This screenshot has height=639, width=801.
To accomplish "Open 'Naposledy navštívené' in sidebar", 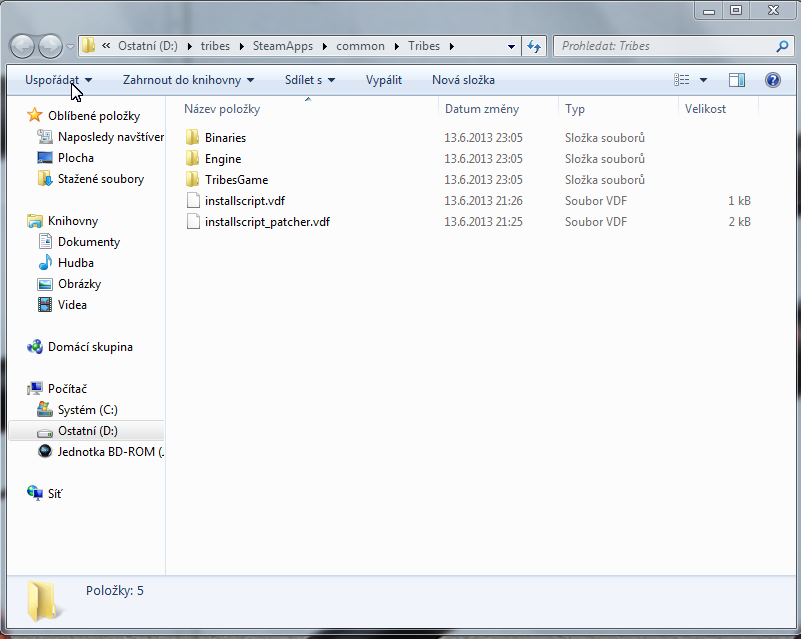I will (111, 137).
